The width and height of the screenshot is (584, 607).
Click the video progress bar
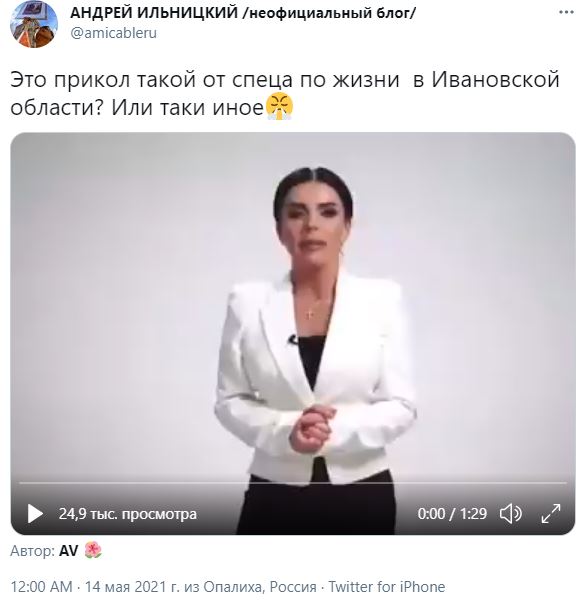coord(293,483)
